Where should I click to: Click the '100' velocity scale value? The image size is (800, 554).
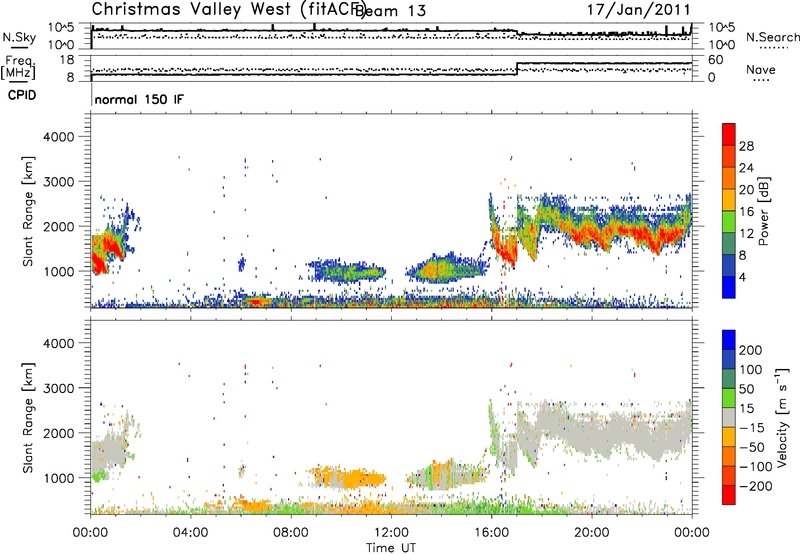pos(751,370)
